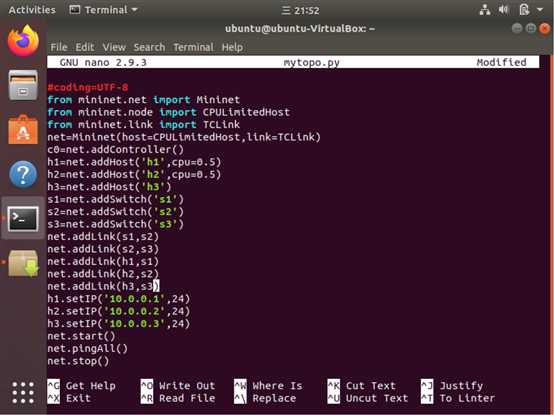Click the net.stop() line
554x415 pixels.
point(78,361)
